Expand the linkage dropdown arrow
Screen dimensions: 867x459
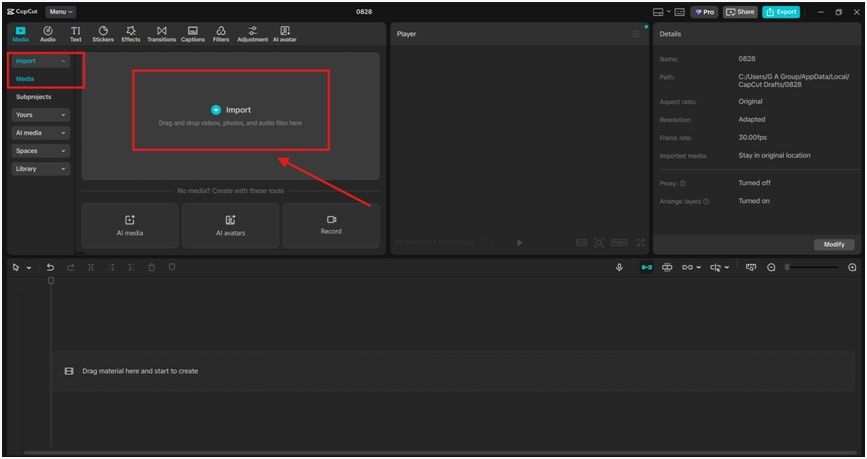click(698, 268)
